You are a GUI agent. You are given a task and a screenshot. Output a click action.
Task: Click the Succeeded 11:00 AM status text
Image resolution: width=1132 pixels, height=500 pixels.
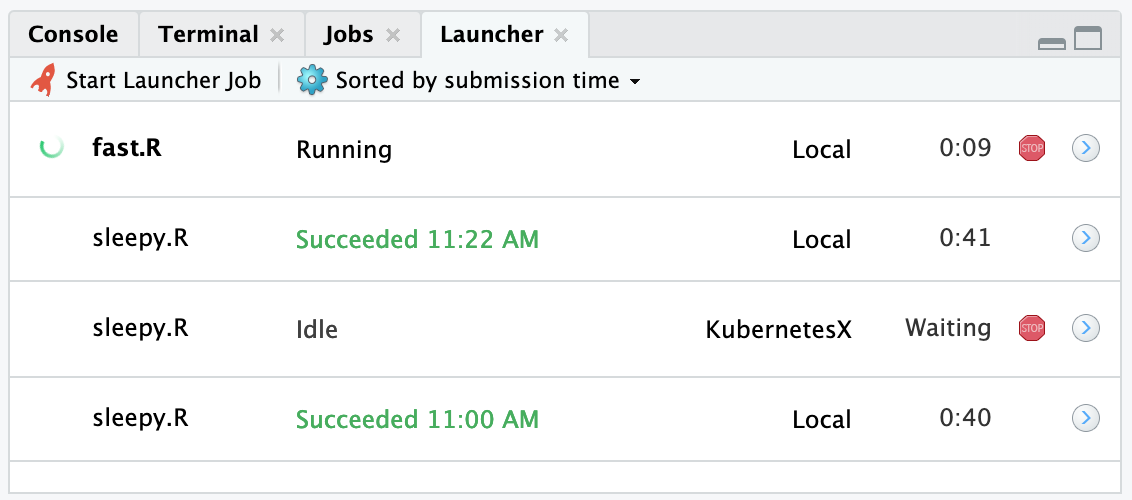pos(417,418)
